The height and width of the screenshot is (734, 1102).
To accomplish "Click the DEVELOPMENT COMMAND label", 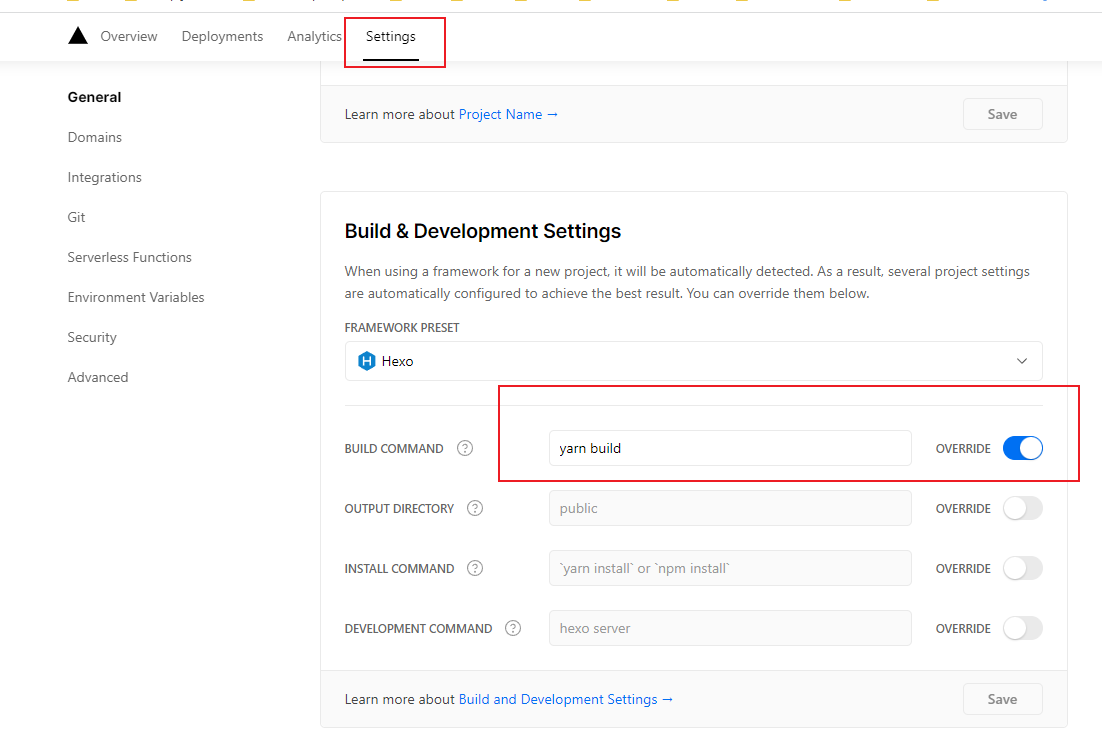I will 418,629.
